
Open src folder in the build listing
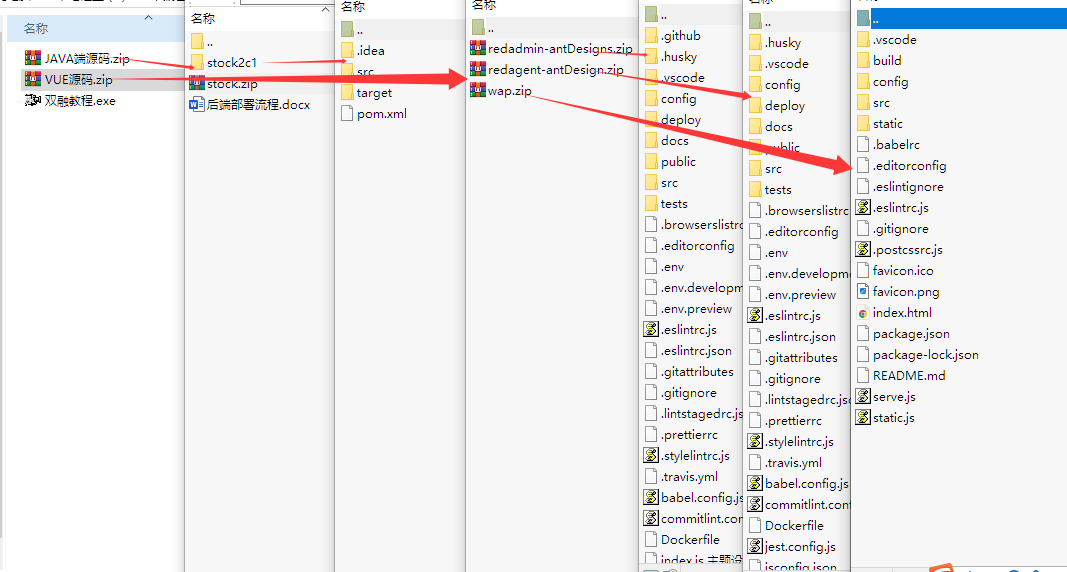[874, 103]
